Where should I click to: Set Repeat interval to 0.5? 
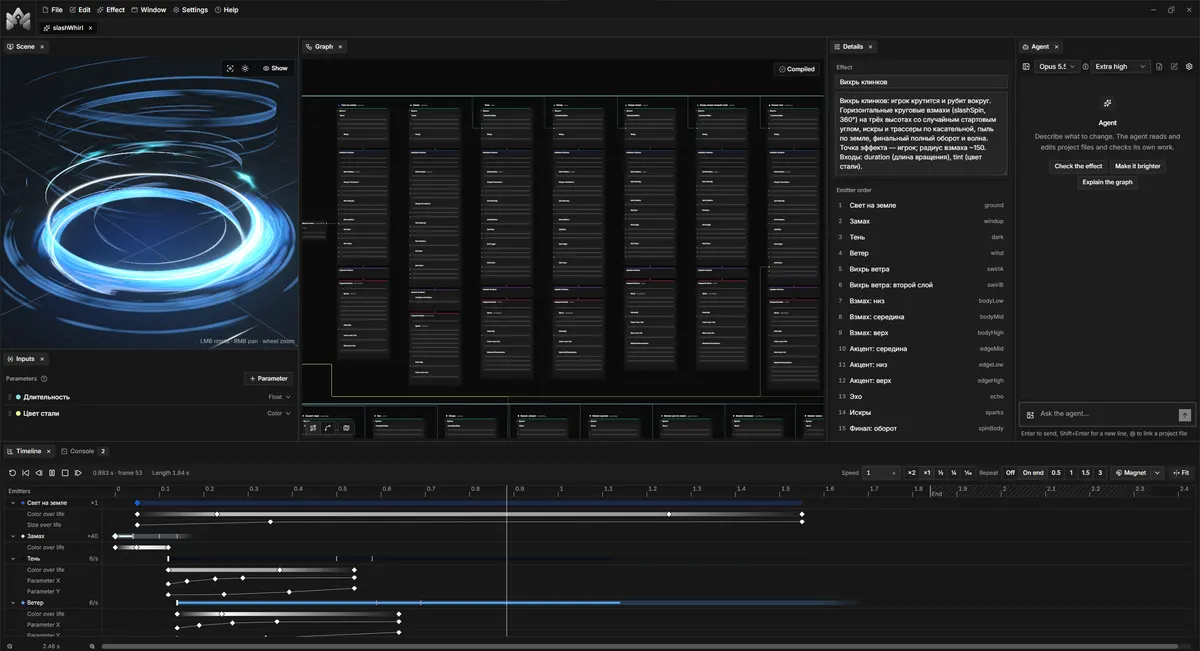click(1056, 472)
